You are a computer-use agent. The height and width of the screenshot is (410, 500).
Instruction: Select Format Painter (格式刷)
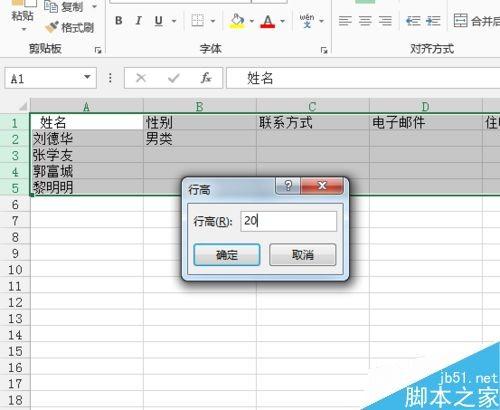point(69,27)
